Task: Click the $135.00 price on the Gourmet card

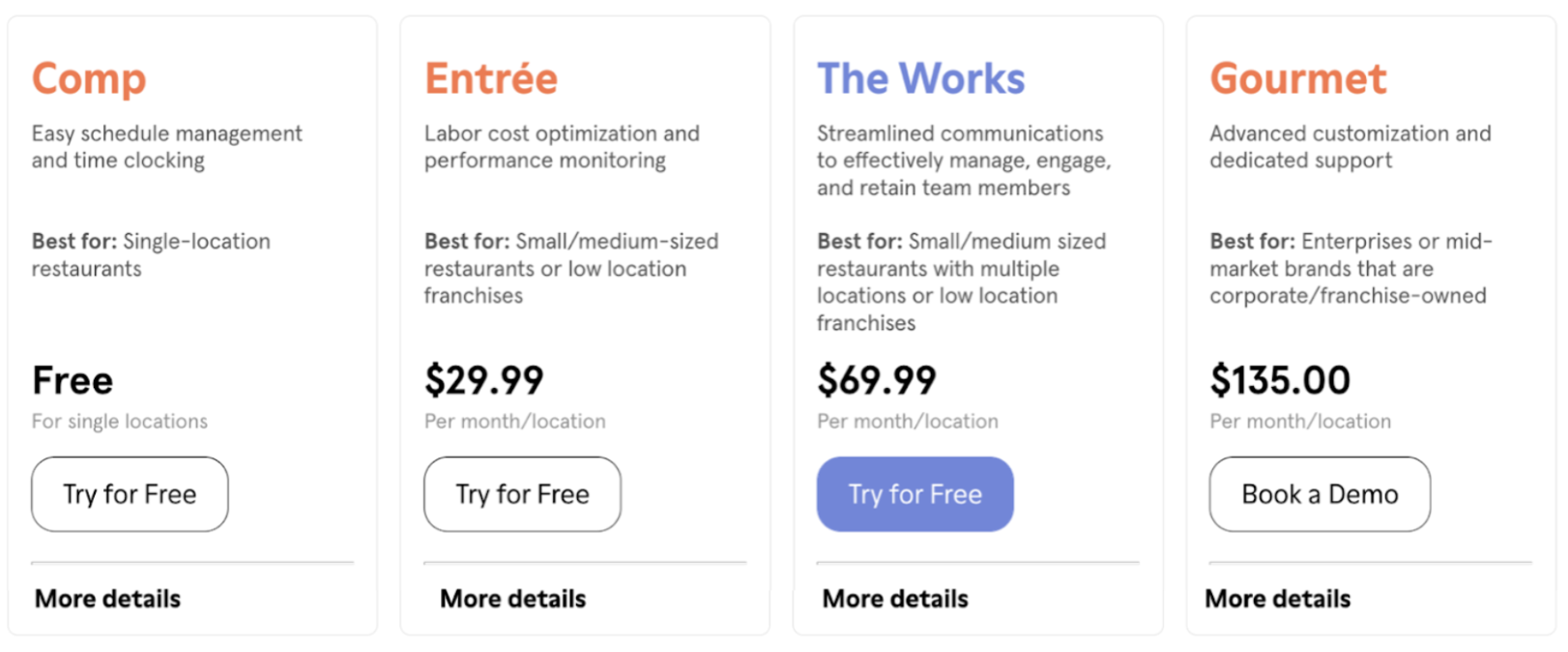Action: pyautogui.click(x=1279, y=380)
